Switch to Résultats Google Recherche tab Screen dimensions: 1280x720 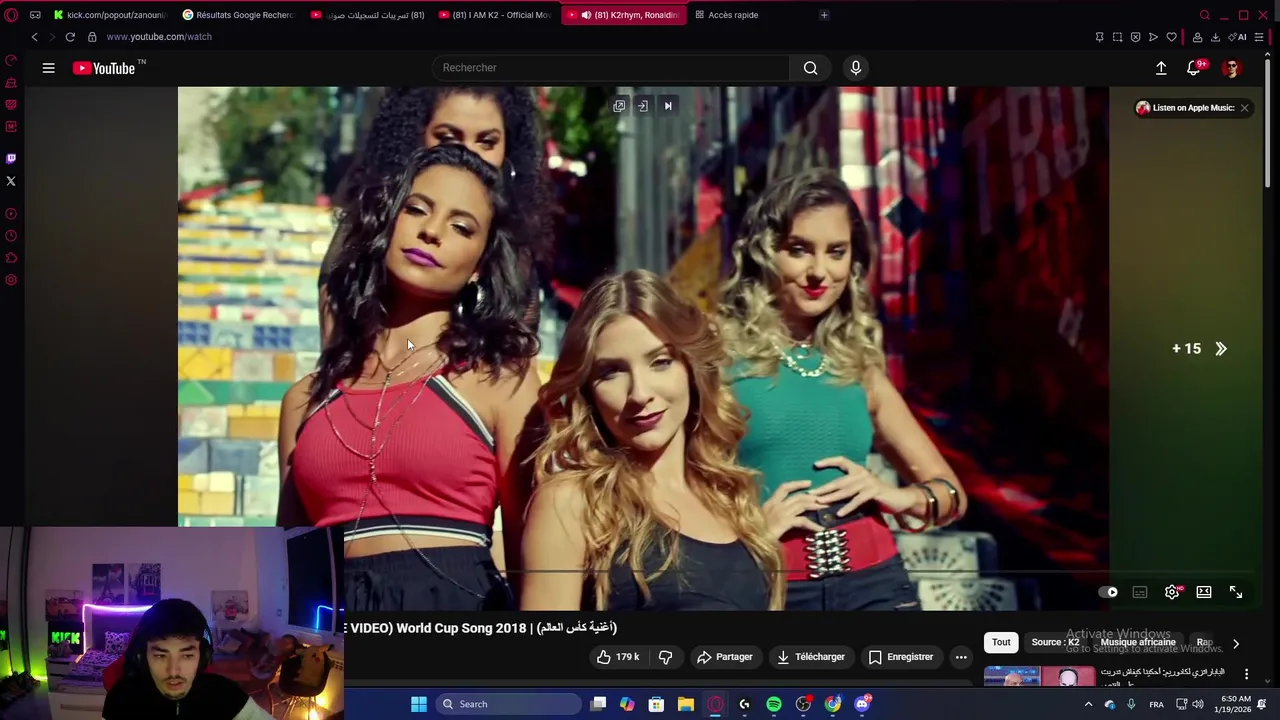click(238, 15)
